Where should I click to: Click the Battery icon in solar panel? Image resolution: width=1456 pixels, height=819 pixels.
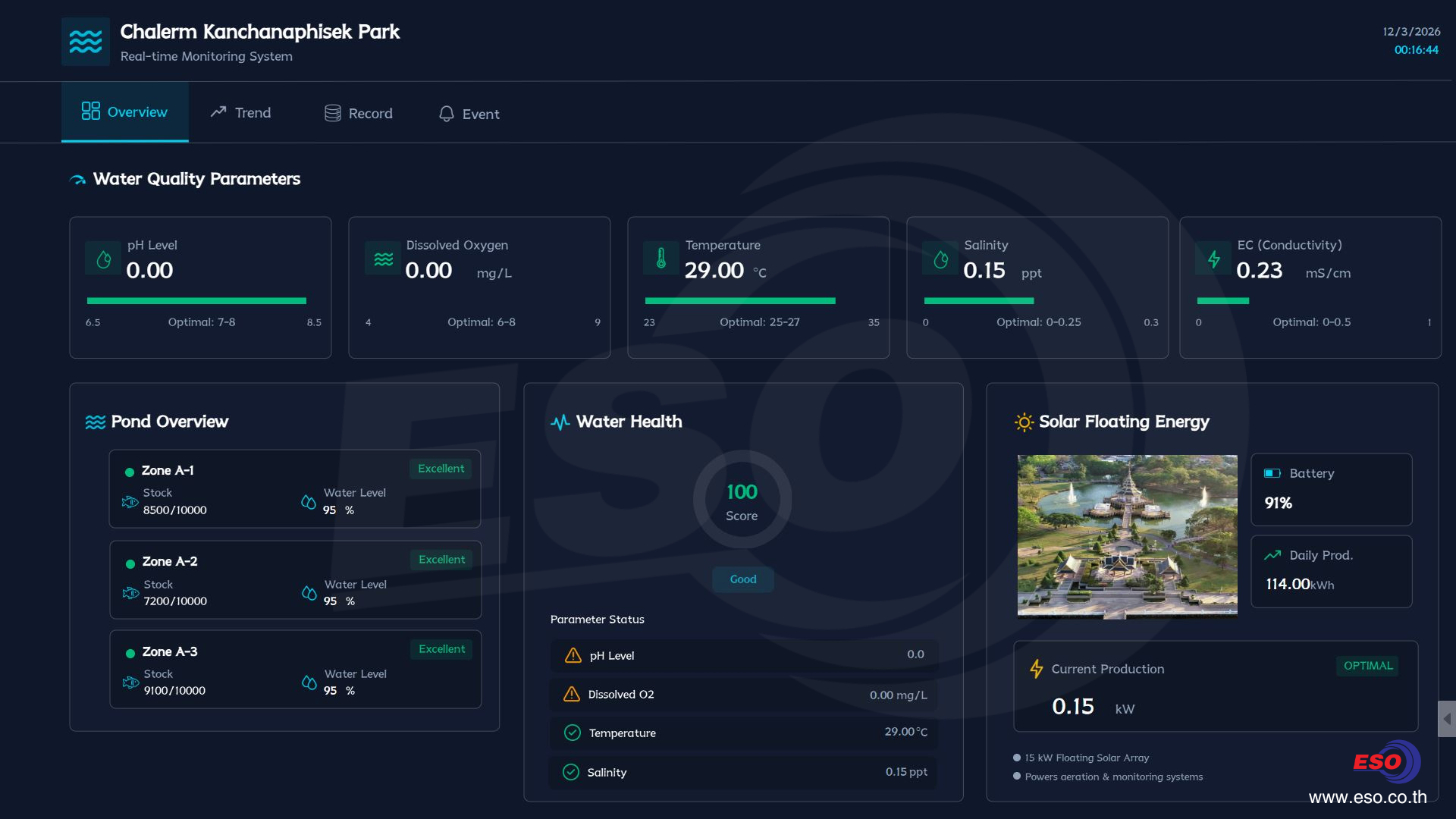[x=1272, y=473]
